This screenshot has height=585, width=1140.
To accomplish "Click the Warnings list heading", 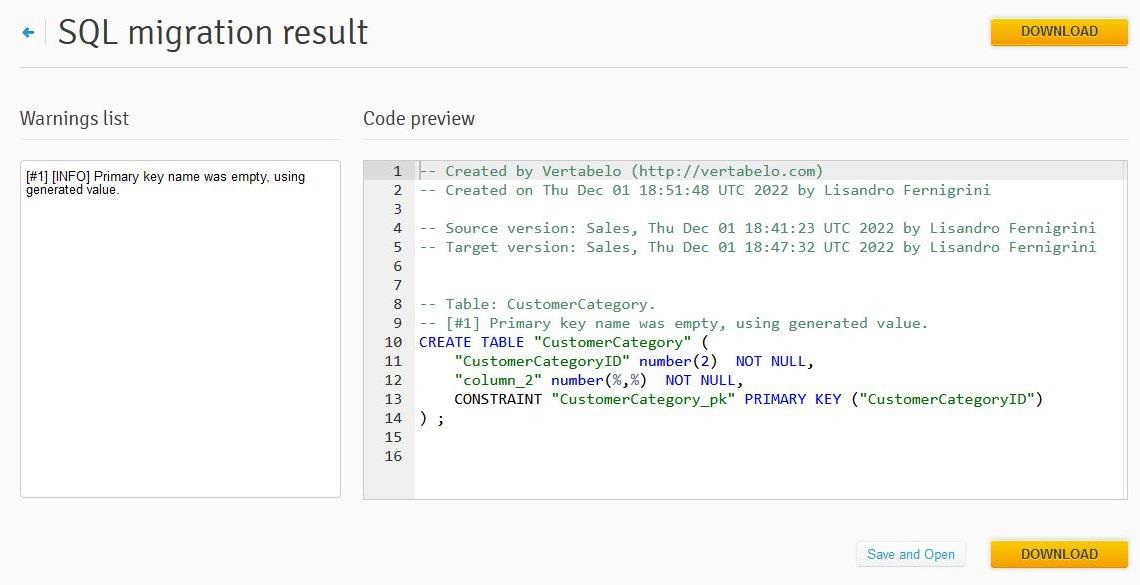I will (x=74, y=118).
